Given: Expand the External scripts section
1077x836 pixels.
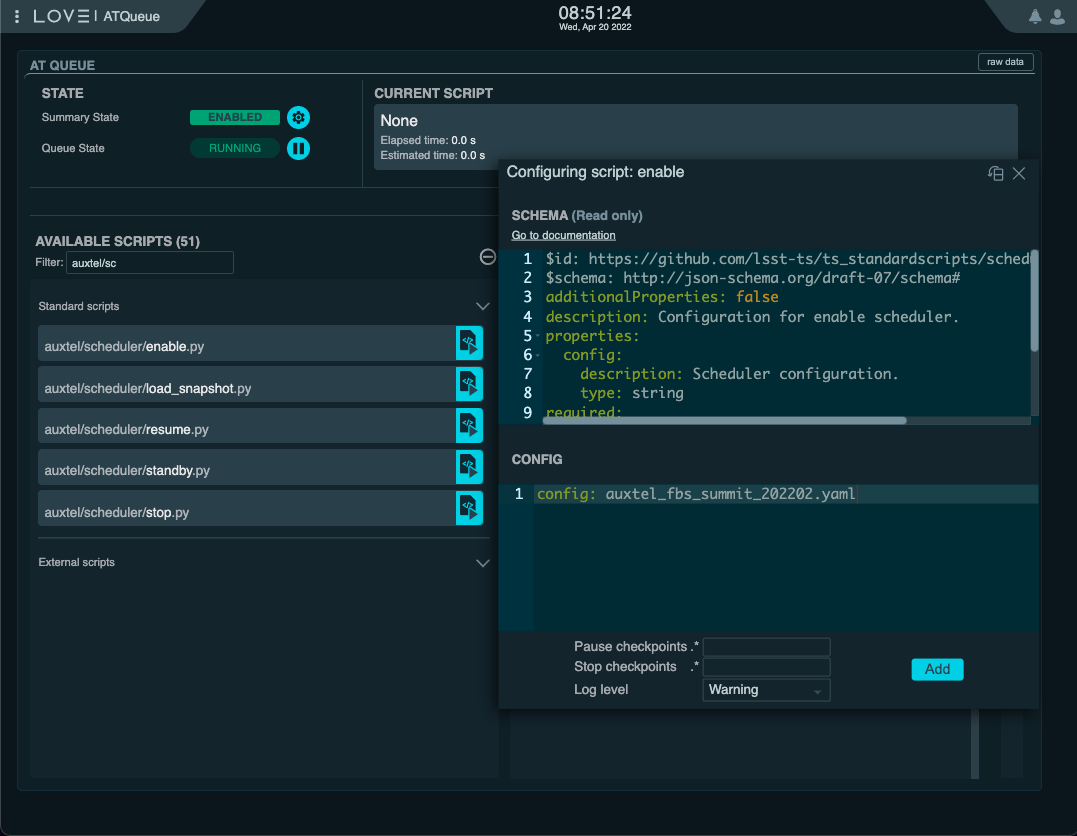Looking at the screenshot, I should pos(483,562).
